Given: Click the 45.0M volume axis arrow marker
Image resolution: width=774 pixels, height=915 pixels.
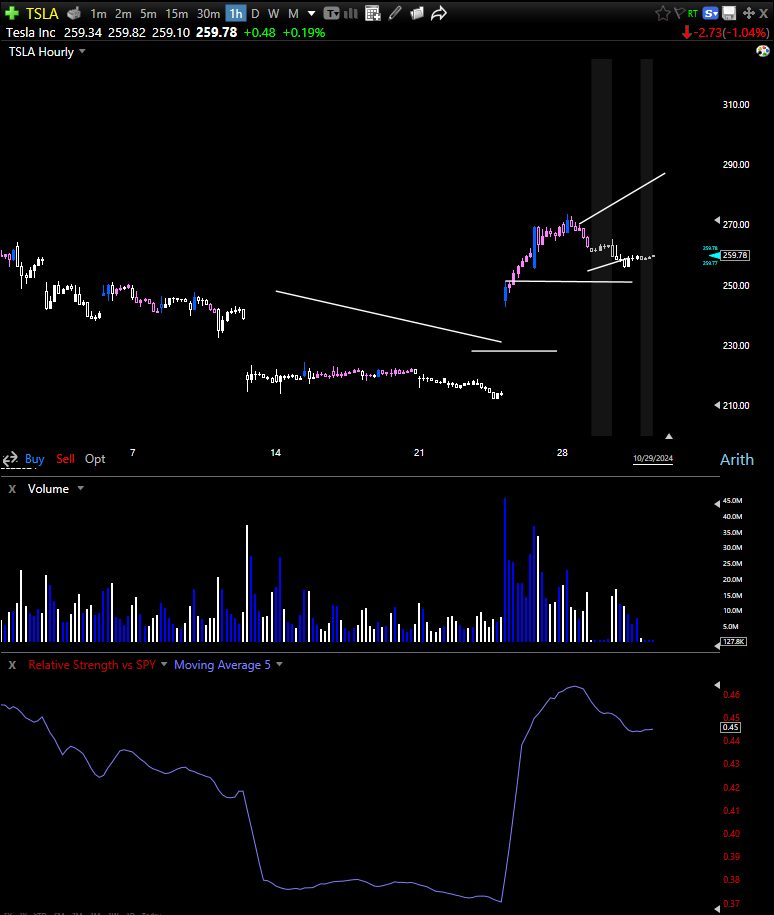Looking at the screenshot, I should point(717,504).
